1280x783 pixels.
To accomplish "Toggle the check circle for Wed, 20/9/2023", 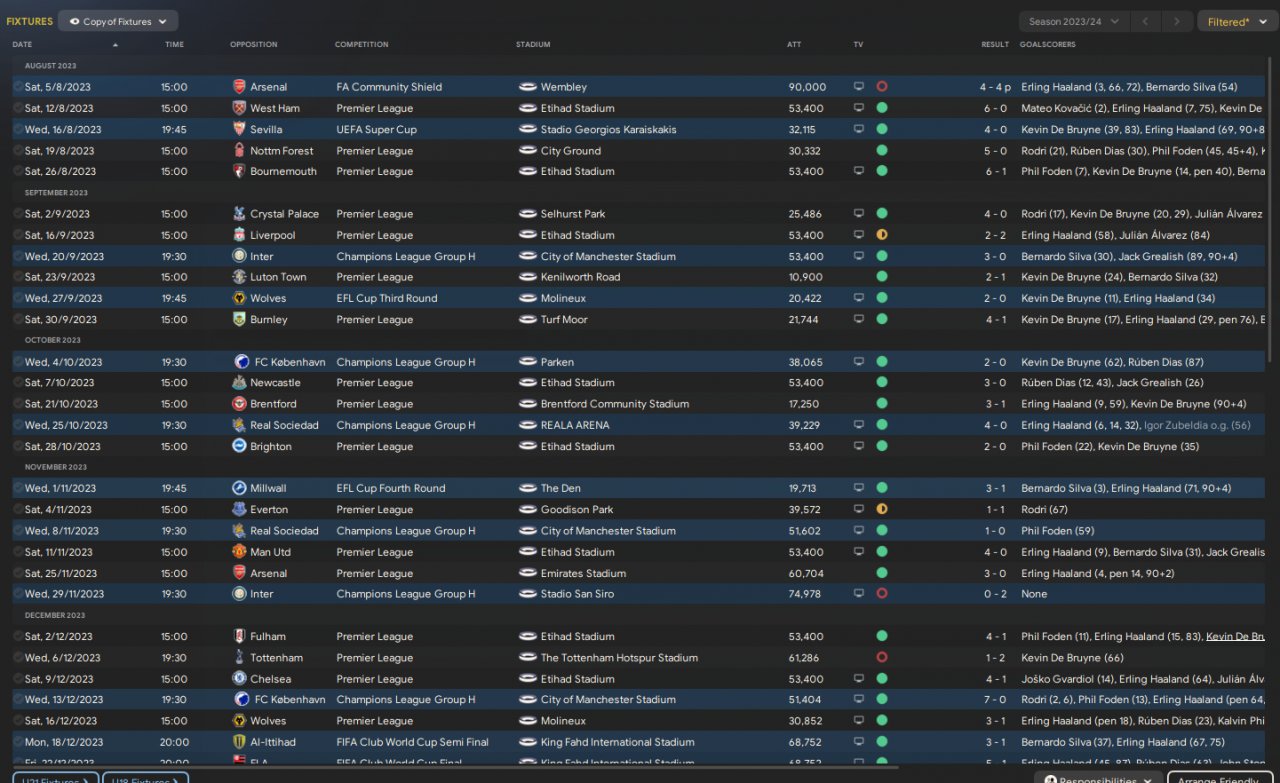I will [18, 256].
